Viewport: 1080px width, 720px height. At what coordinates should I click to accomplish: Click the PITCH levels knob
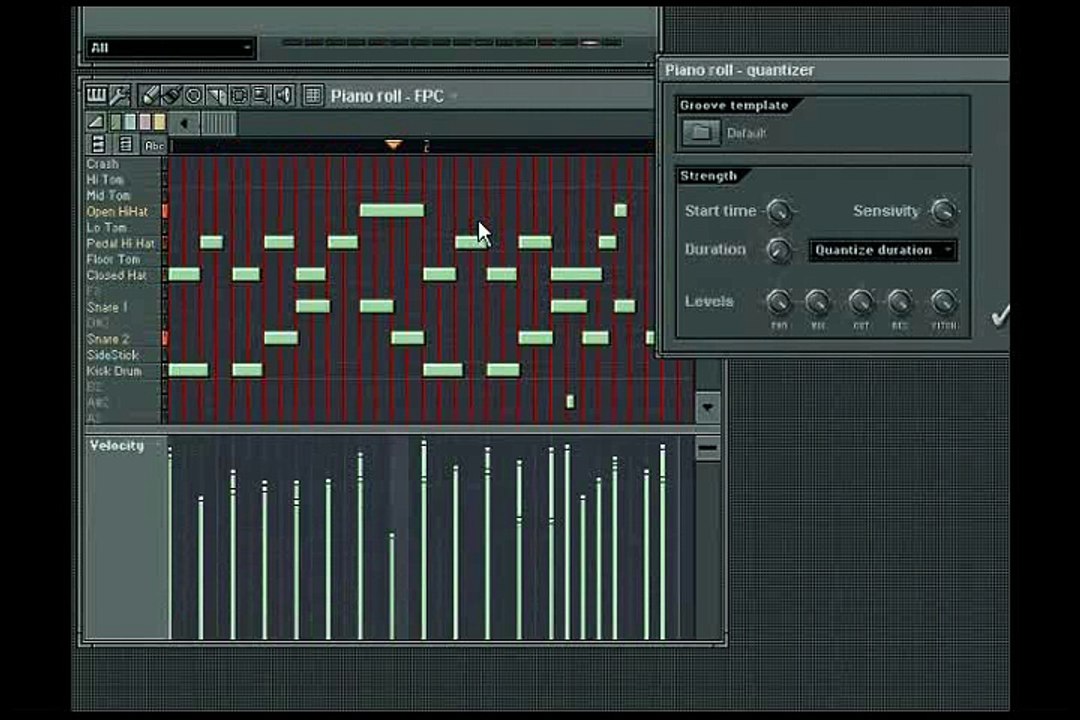tap(944, 301)
